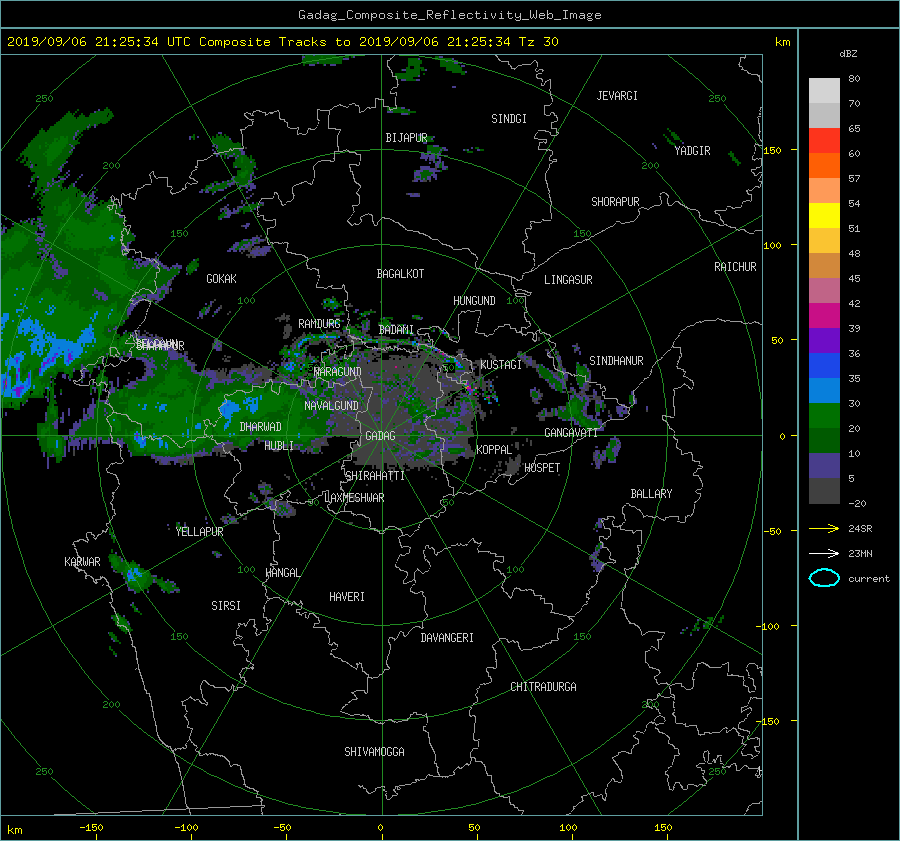Click the LAXMESHWAR city label
The height and width of the screenshot is (841, 900).
(354, 498)
